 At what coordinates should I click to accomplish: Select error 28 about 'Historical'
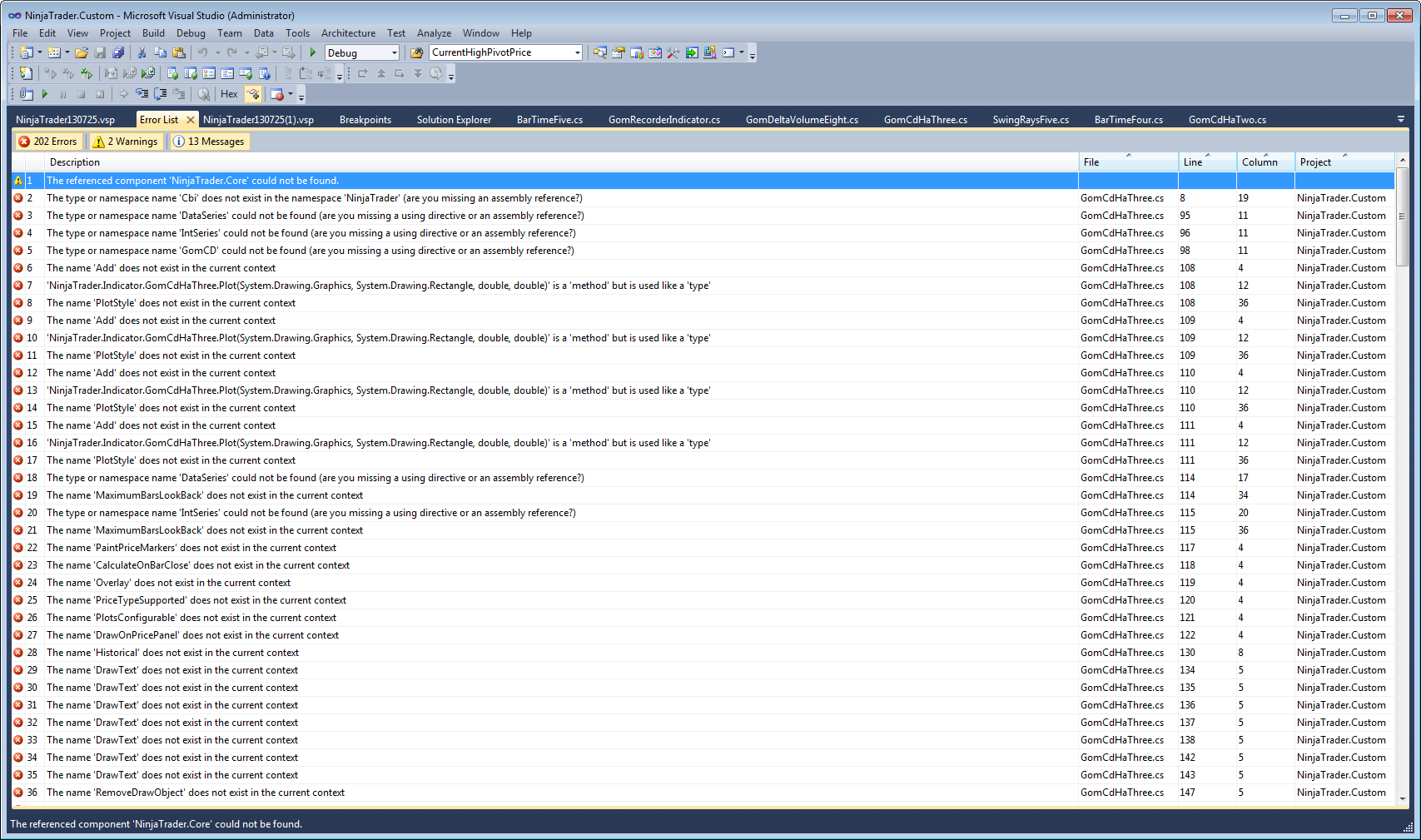703,653
